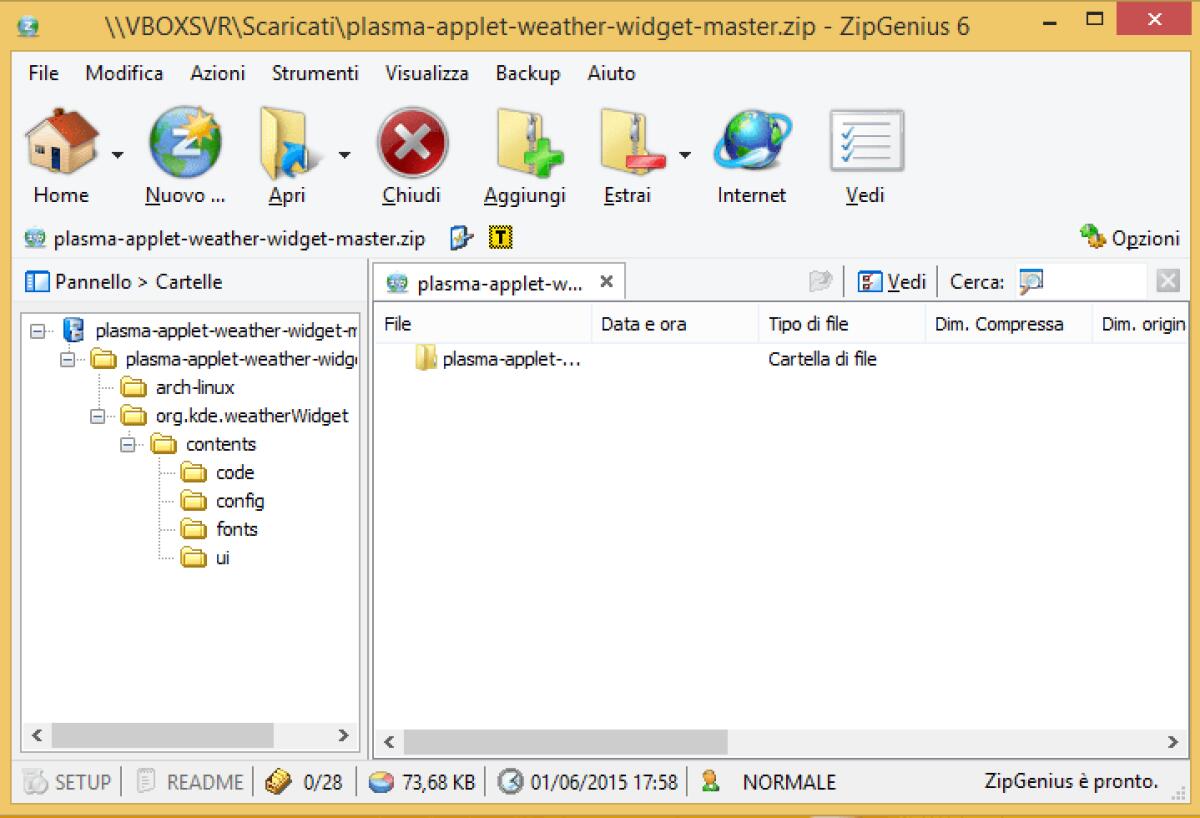Viewport: 1200px width, 818px height.
Task: Collapse the contents folder in the tree
Action: 128,444
